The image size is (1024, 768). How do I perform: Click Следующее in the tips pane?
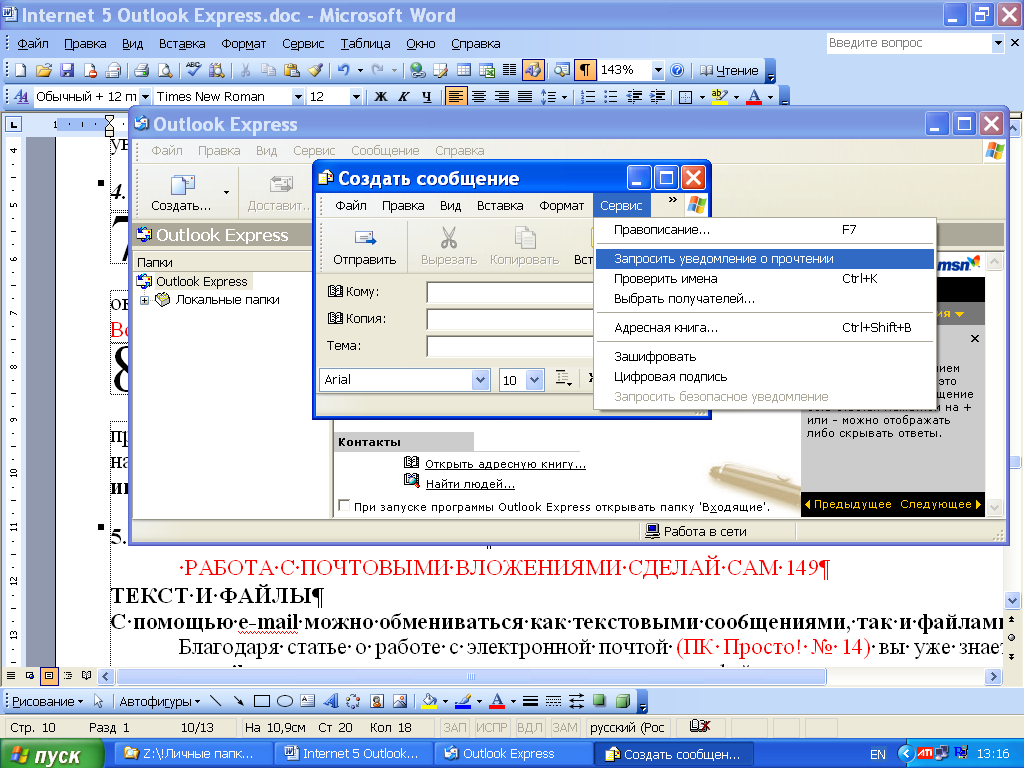coord(940,504)
